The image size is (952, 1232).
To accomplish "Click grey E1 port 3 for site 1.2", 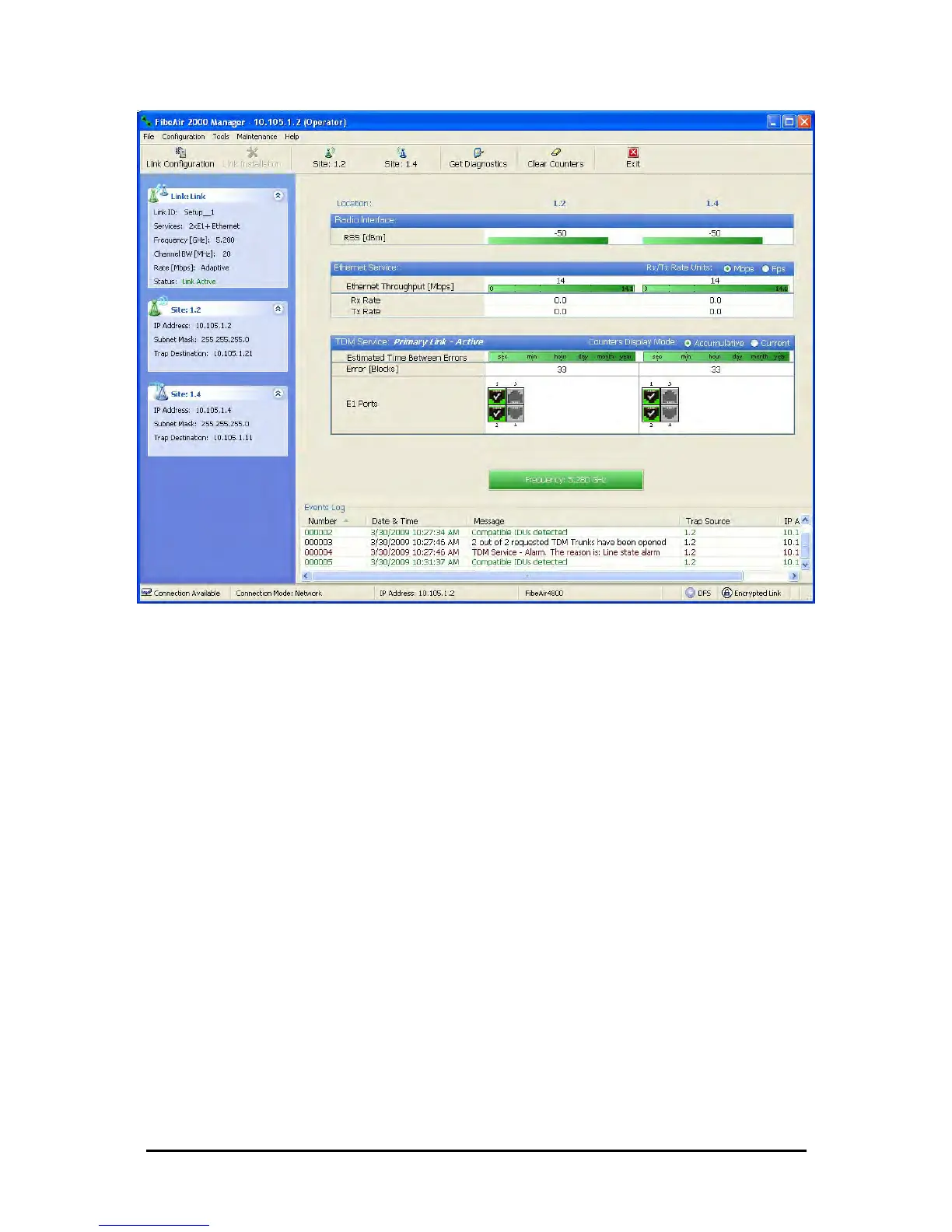I will pyautogui.click(x=515, y=397).
